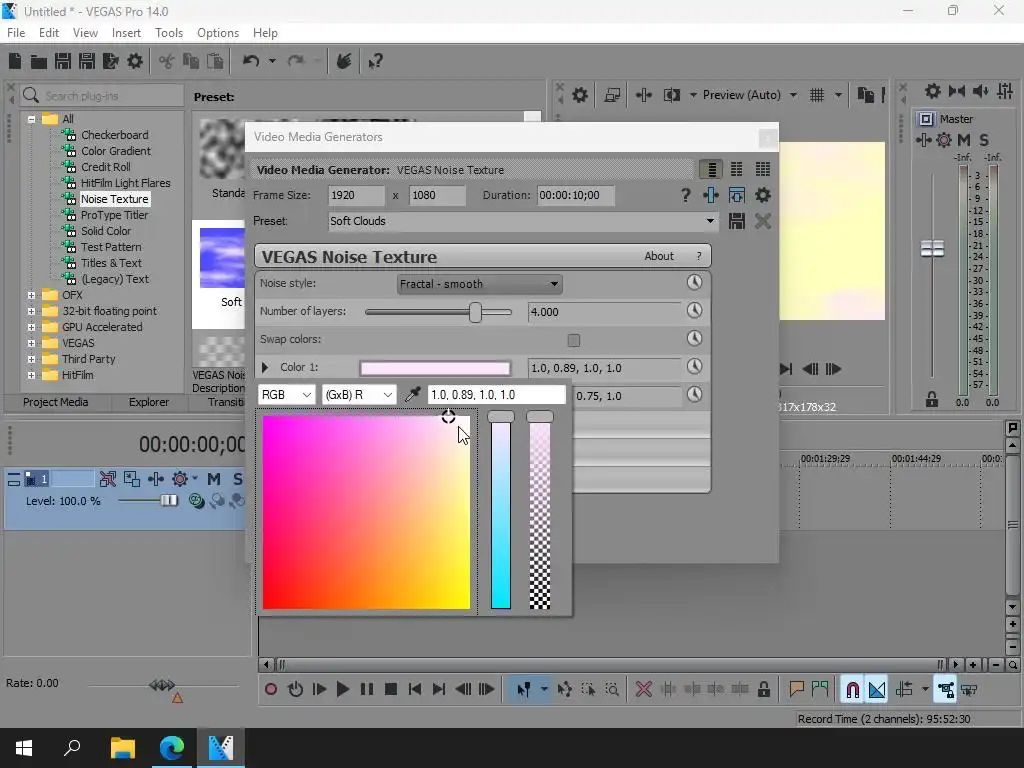Click the Cut scissors icon in toolbar

coord(167,61)
